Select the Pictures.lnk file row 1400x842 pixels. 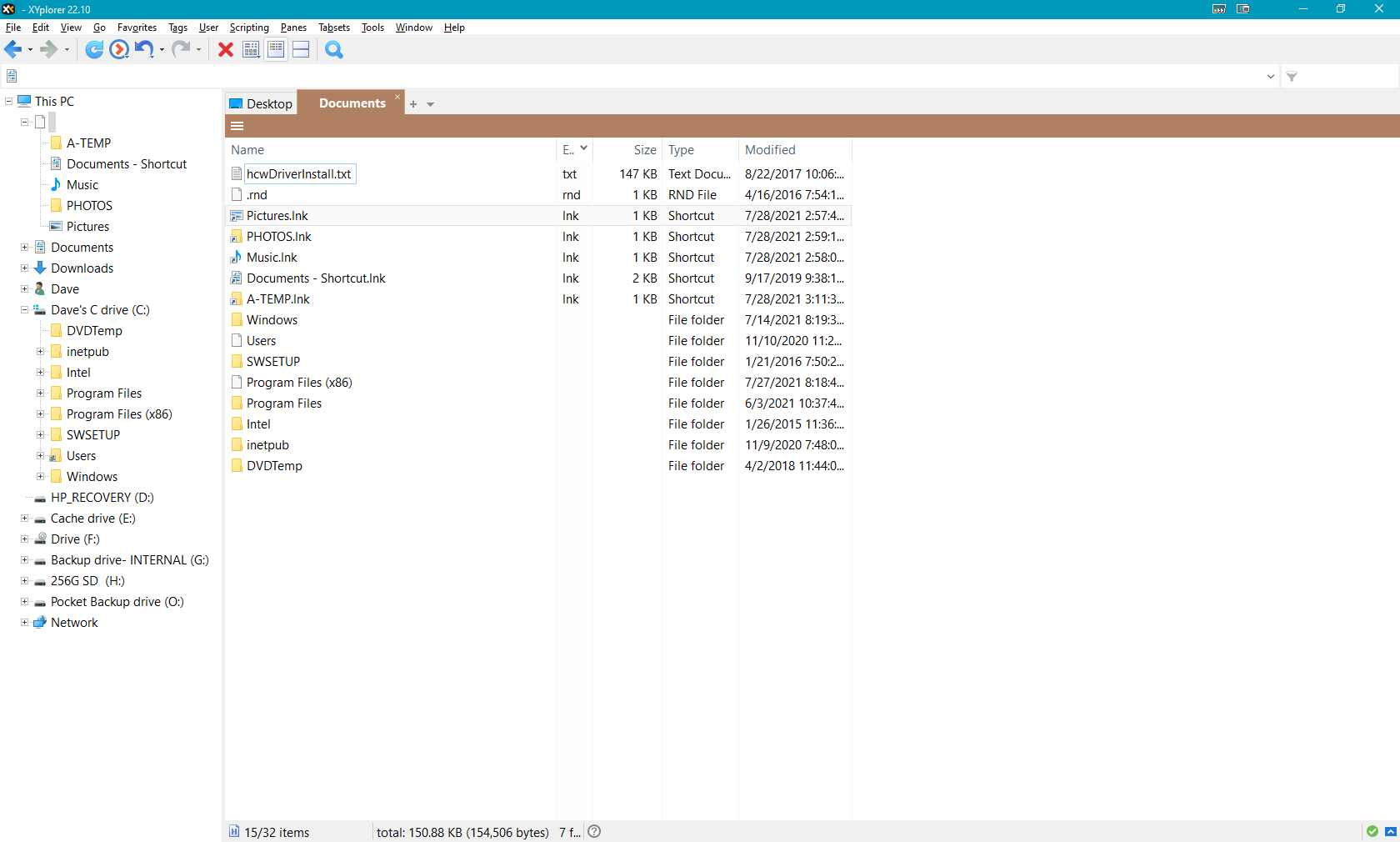tap(538, 216)
